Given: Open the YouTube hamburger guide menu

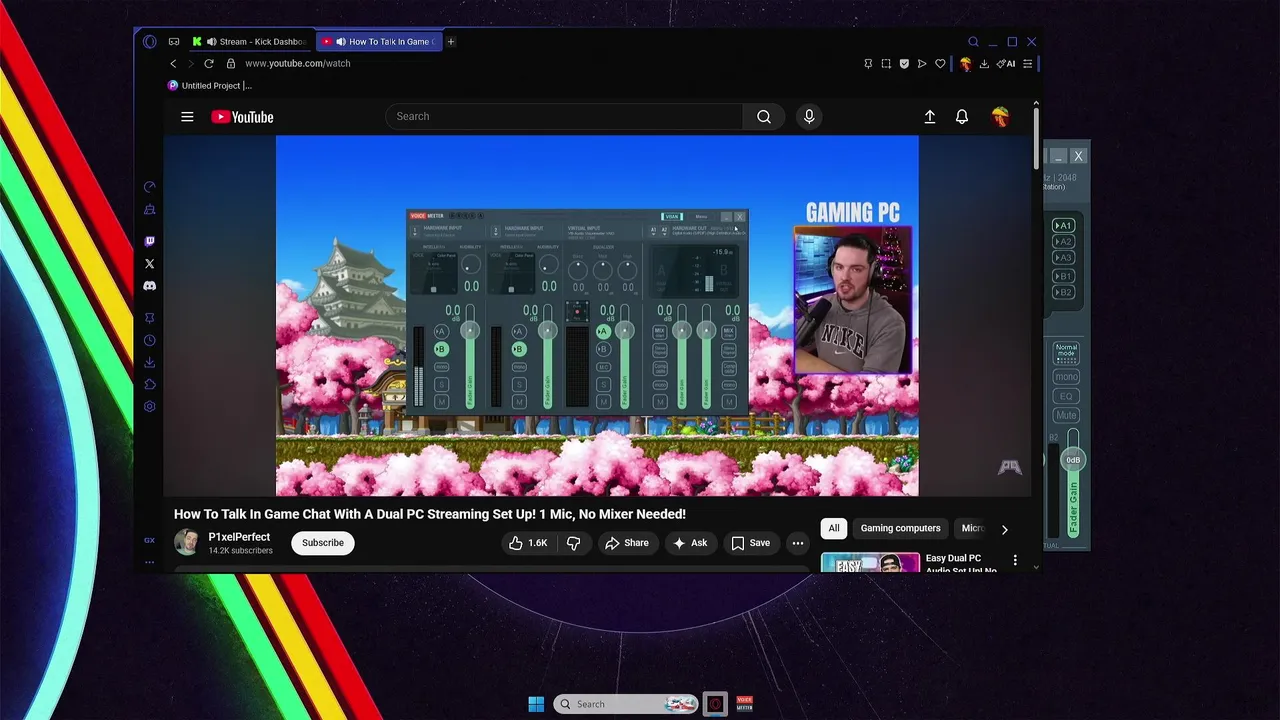Looking at the screenshot, I should click(x=187, y=117).
